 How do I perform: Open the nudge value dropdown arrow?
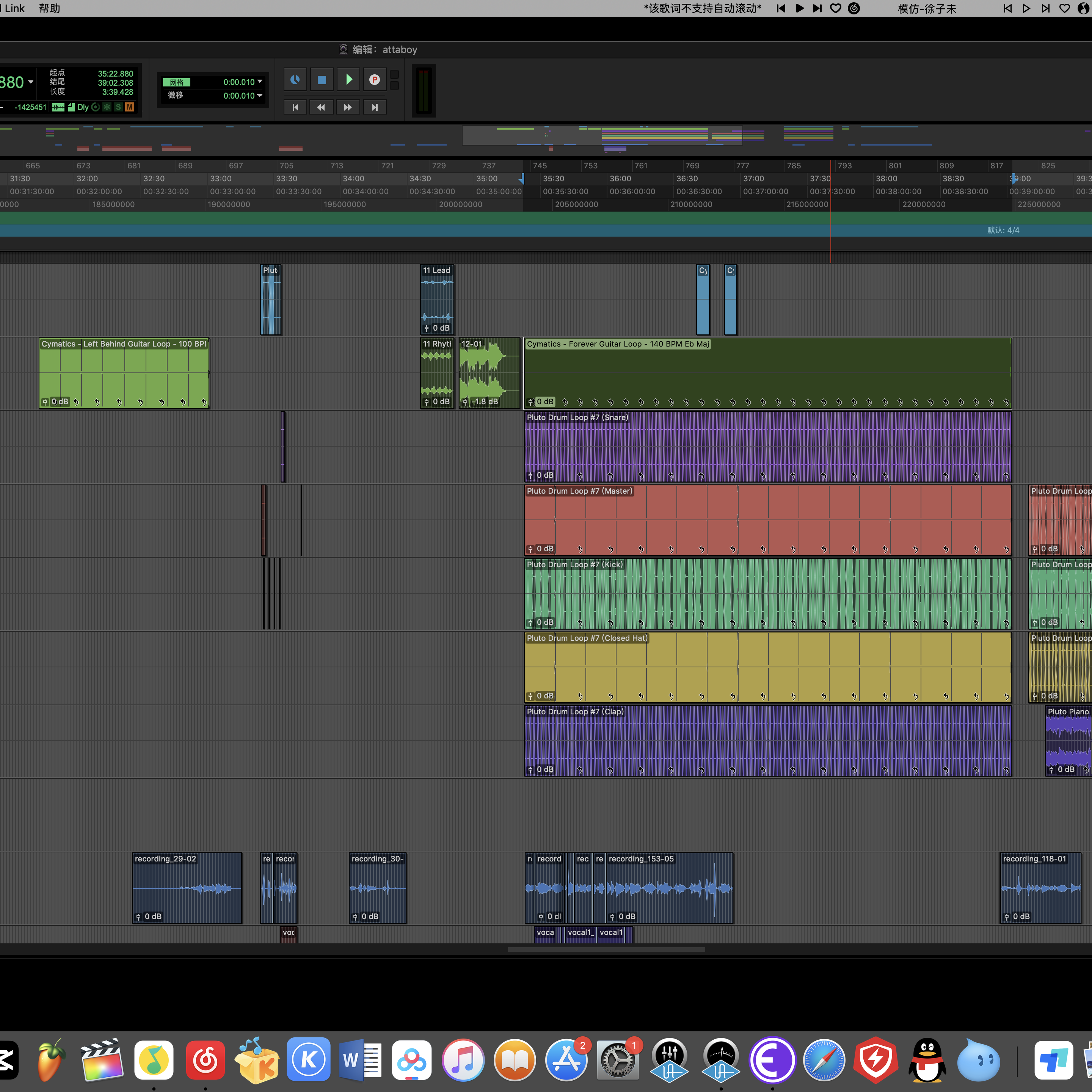[x=260, y=96]
